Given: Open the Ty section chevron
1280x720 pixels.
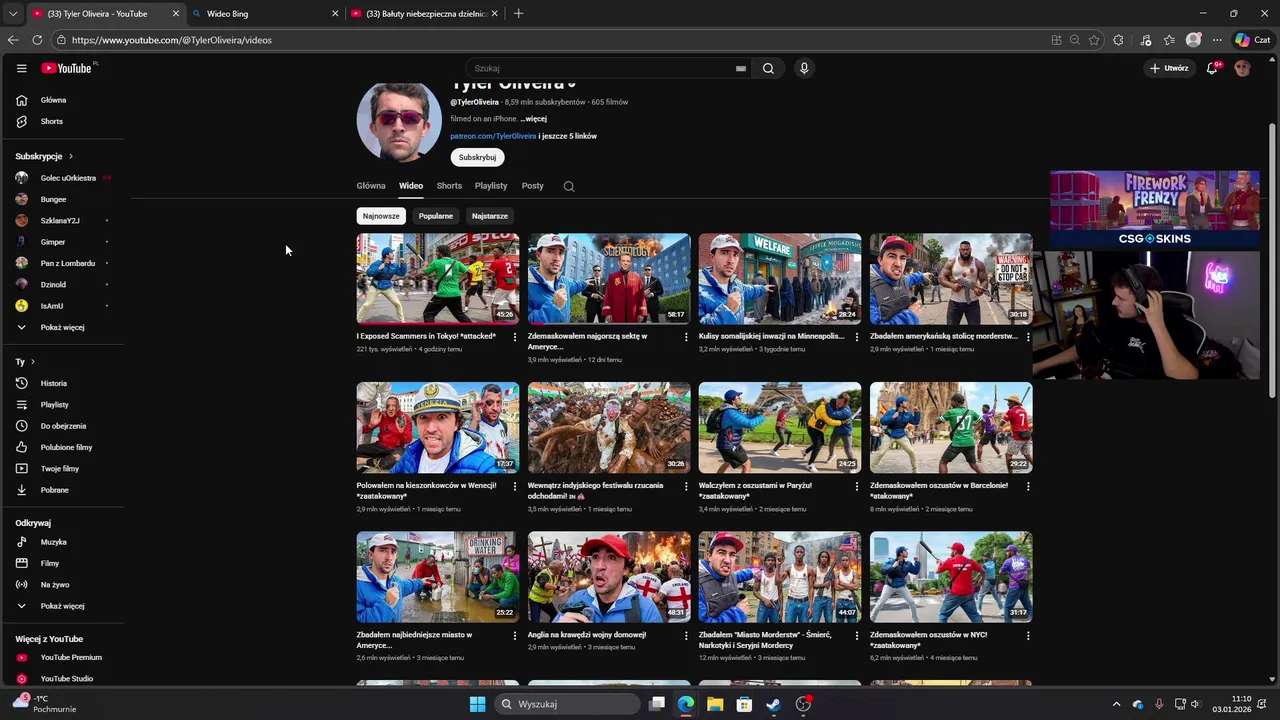Looking at the screenshot, I should [33, 362].
